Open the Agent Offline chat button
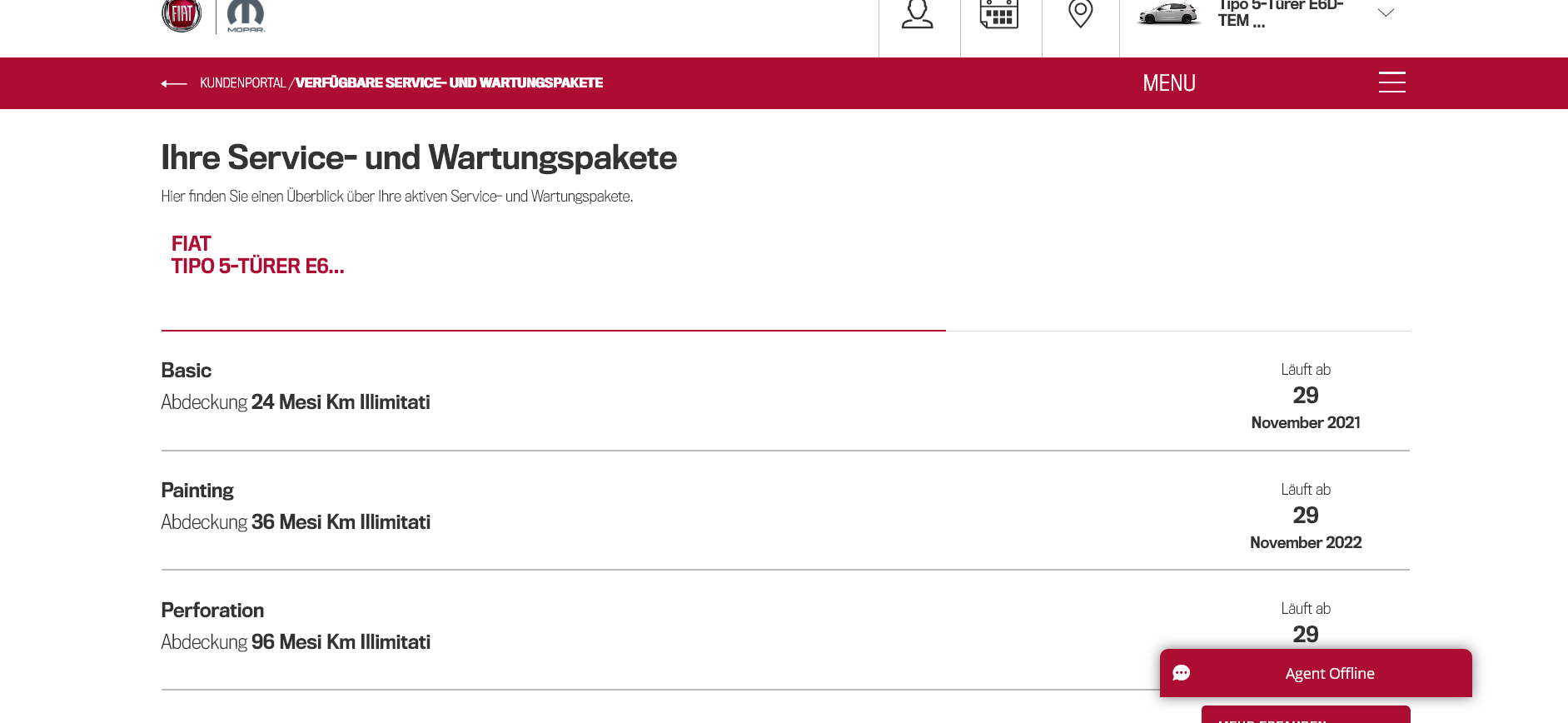 point(1329,673)
